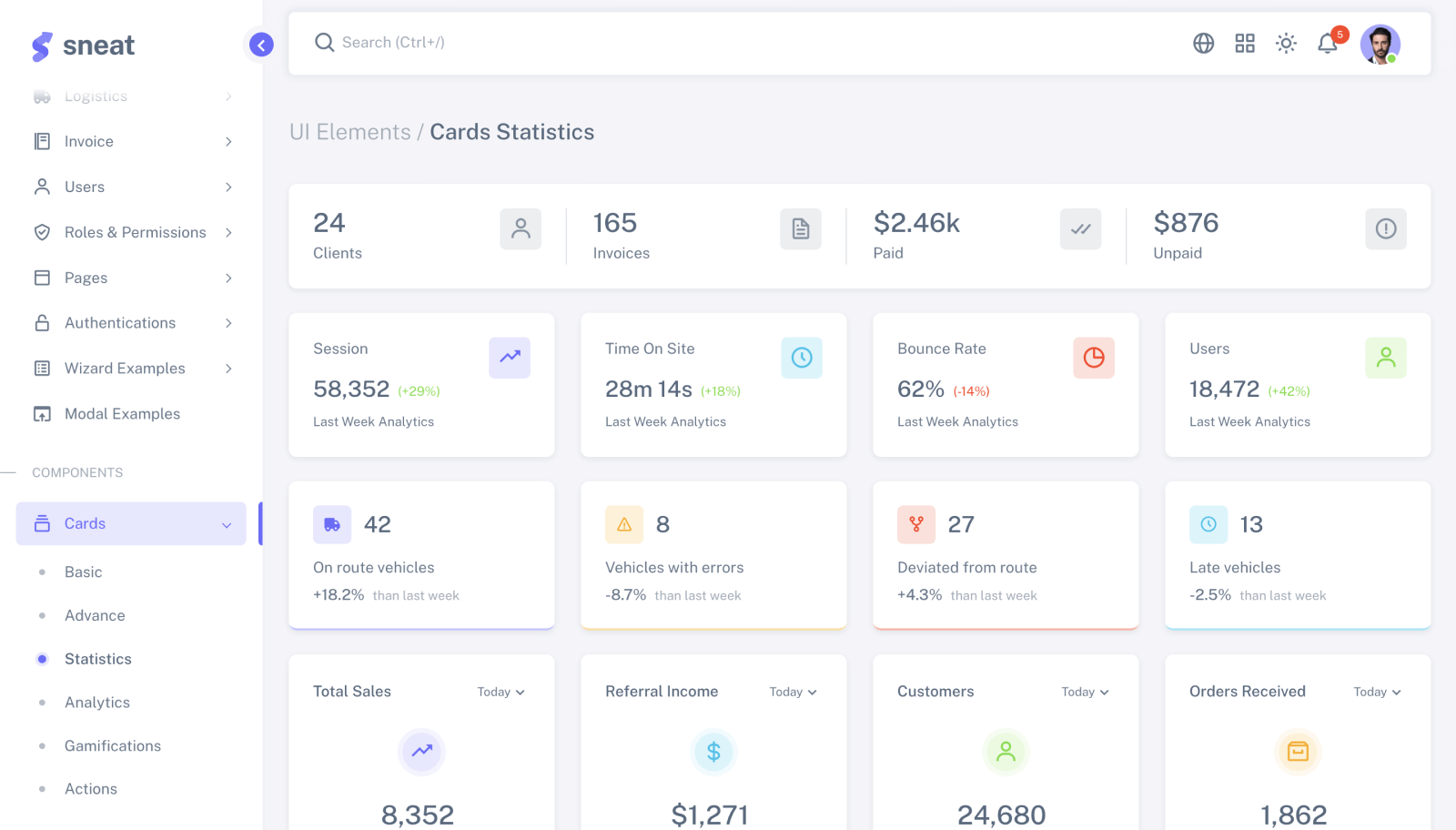1456x830 pixels.
Task: Switch to the Analytics section
Action: click(96, 703)
